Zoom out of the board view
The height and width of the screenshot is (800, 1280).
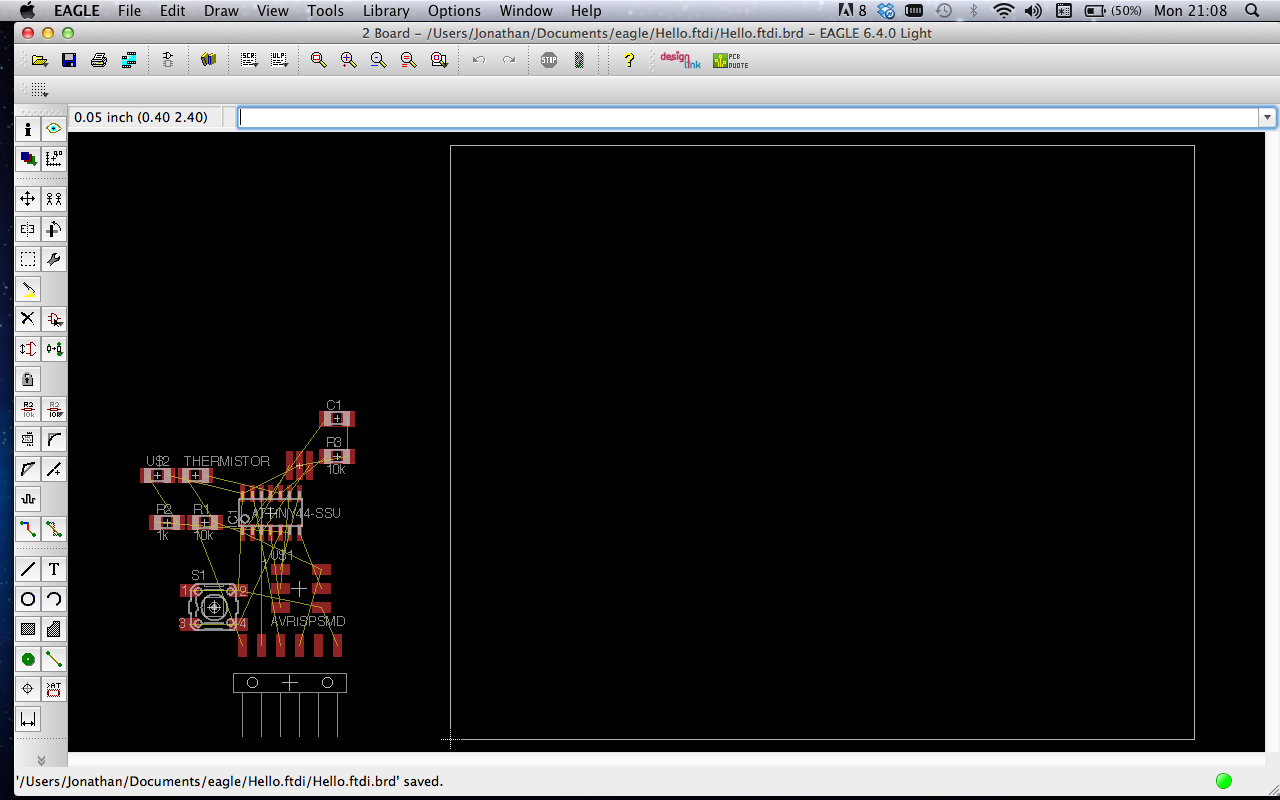[x=378, y=60]
